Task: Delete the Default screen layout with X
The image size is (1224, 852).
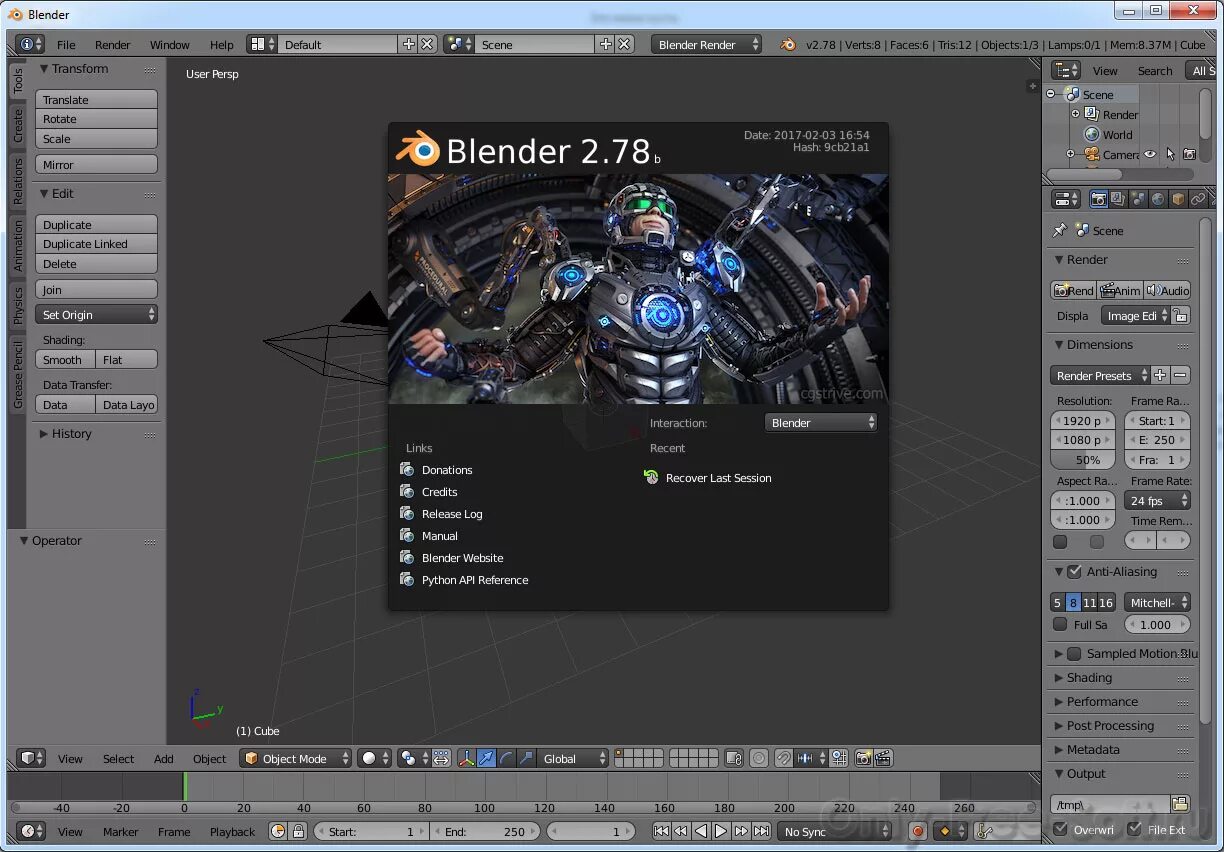Action: pyautogui.click(x=427, y=44)
